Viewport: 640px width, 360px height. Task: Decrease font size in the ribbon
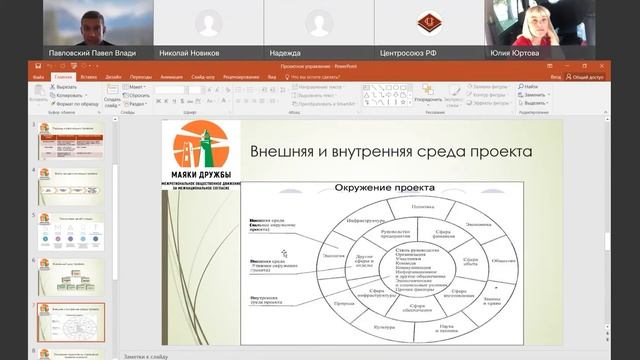coord(218,90)
